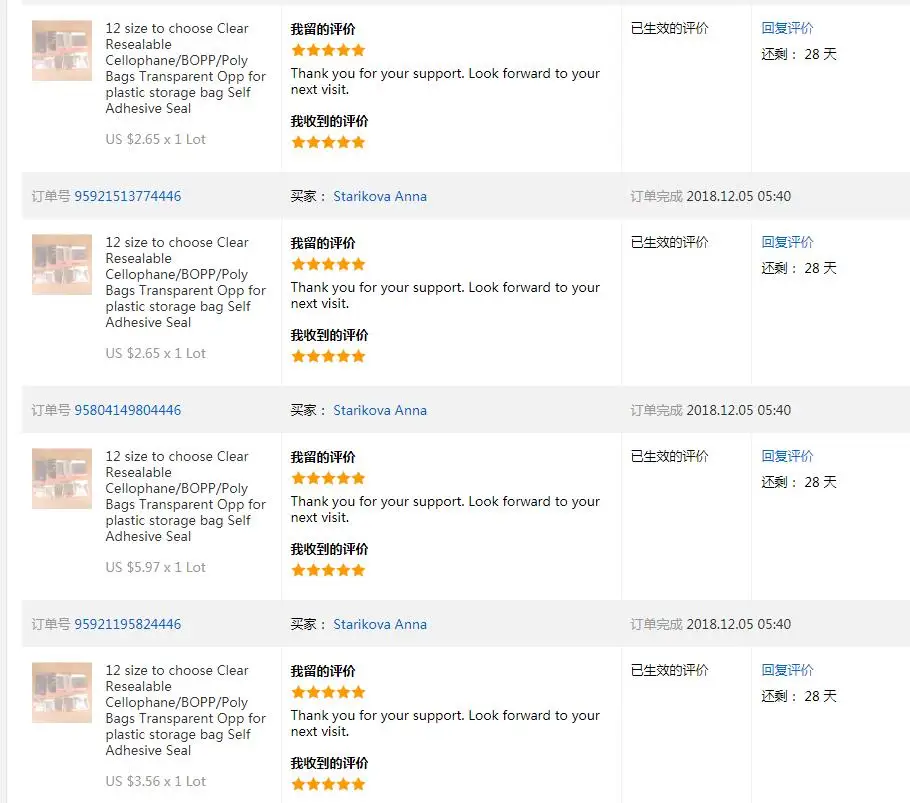Open product thumbnail of the first listed item
This screenshot has height=803, width=910.
(62, 50)
